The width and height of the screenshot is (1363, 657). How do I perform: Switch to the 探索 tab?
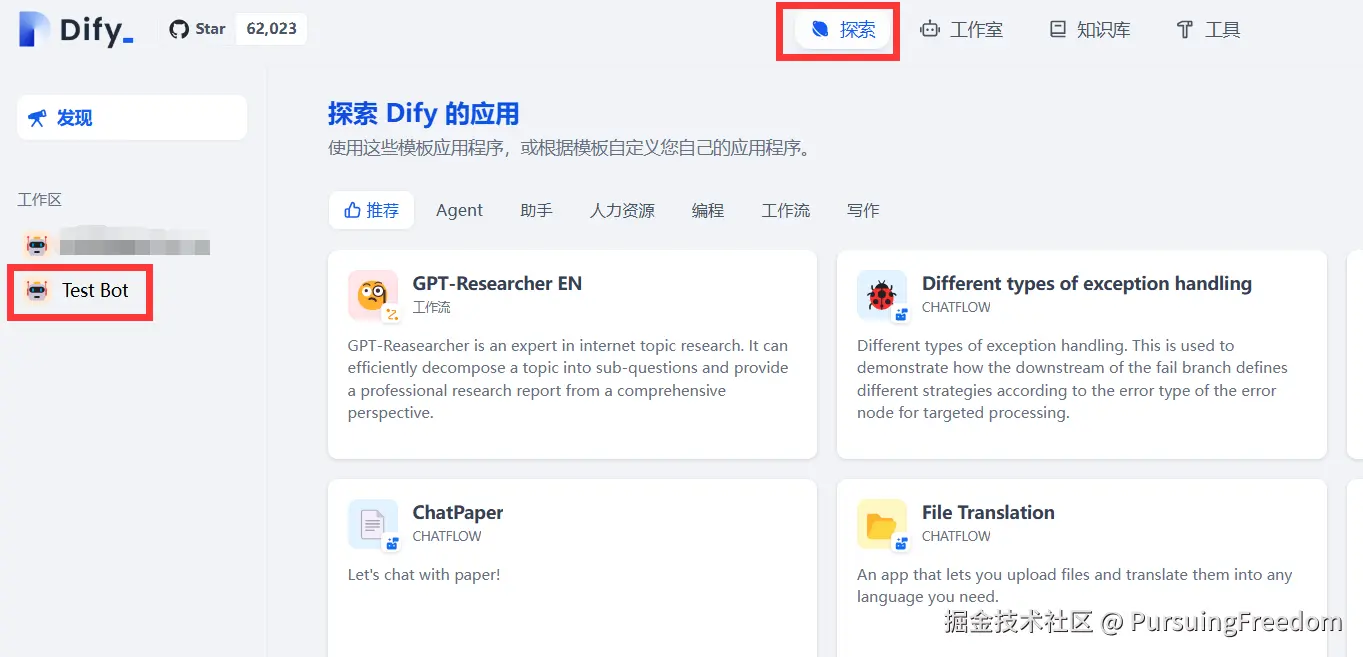(x=843, y=30)
